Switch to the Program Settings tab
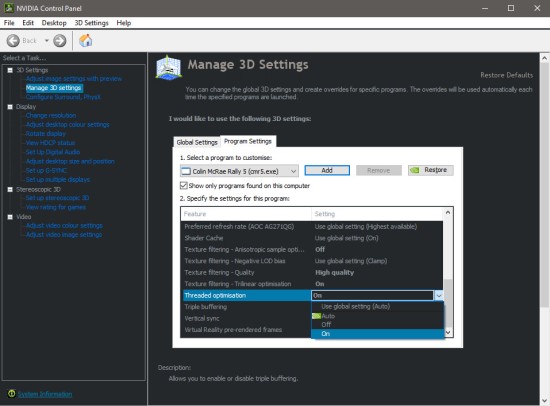 (x=248, y=141)
